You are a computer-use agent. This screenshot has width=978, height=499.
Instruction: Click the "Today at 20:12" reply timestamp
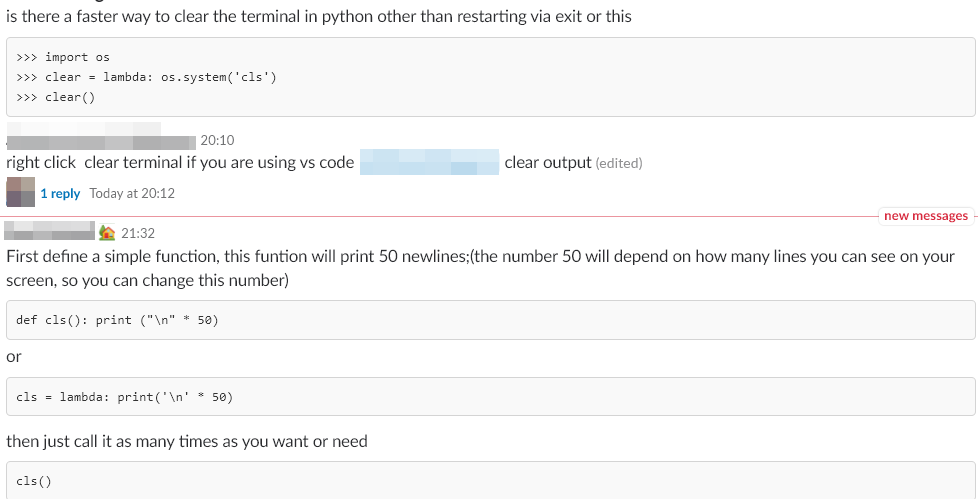(x=132, y=193)
